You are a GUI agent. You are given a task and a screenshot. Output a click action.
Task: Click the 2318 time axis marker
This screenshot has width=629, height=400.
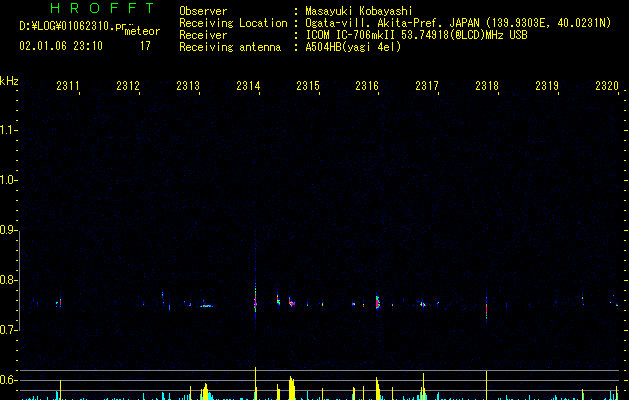(487, 86)
